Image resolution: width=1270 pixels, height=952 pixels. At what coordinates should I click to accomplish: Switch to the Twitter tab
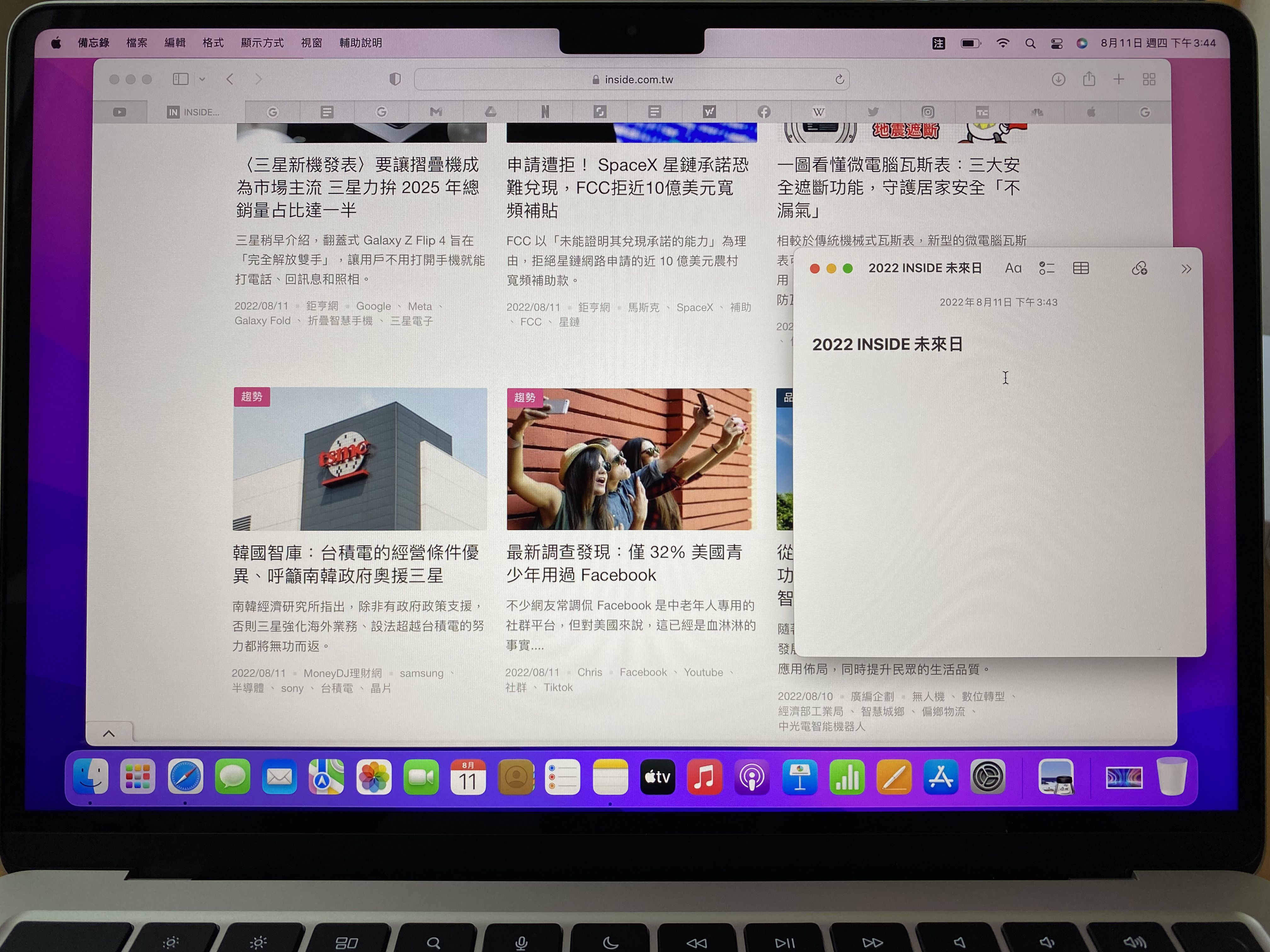[873, 112]
